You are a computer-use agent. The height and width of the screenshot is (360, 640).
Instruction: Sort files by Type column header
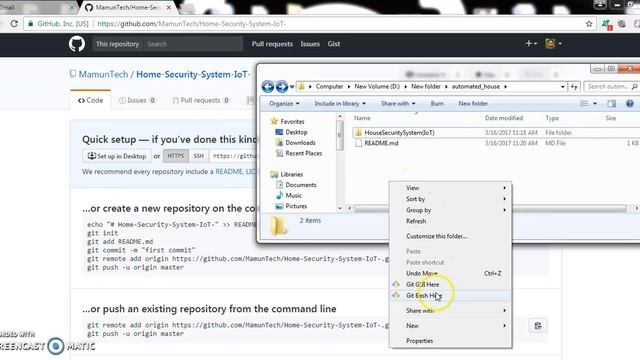[552, 118]
